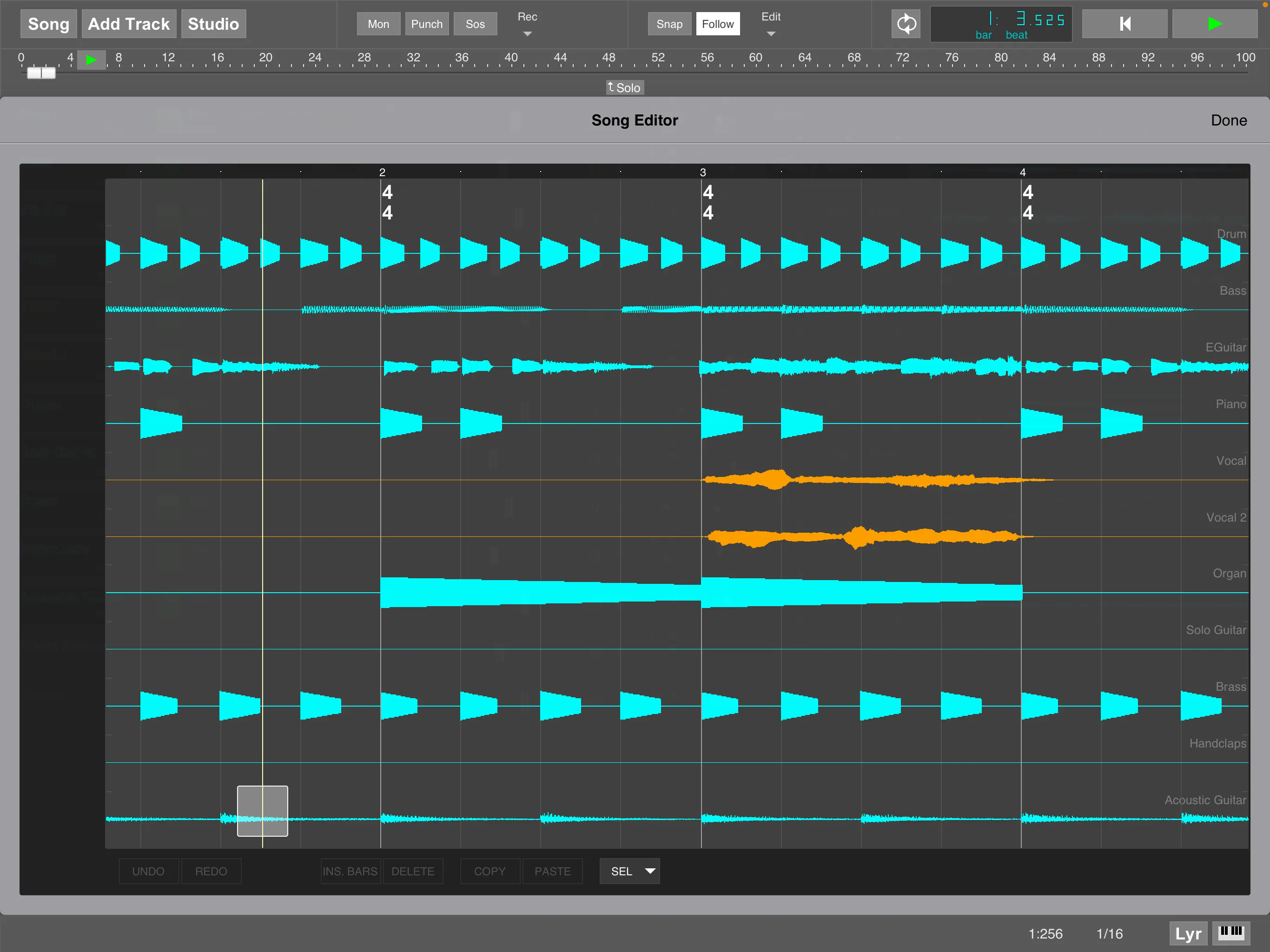The image size is (1270, 952).
Task: Select the Solo marker below the timeline
Action: click(x=624, y=87)
